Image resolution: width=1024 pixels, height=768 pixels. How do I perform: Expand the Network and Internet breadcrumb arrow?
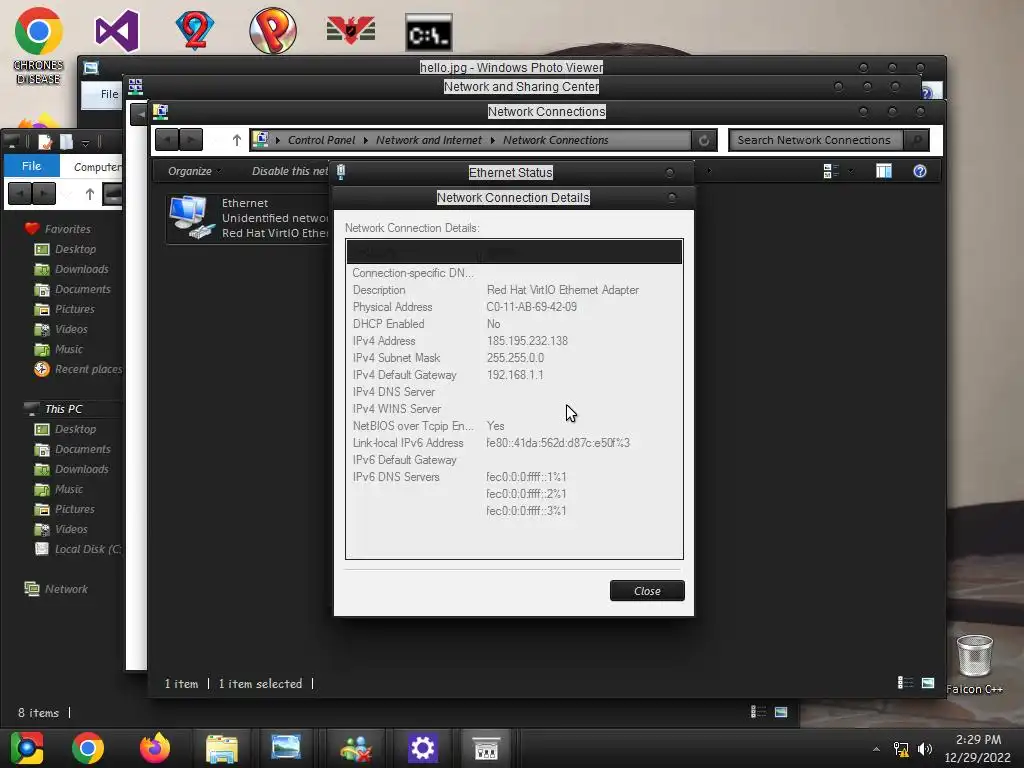(492, 140)
